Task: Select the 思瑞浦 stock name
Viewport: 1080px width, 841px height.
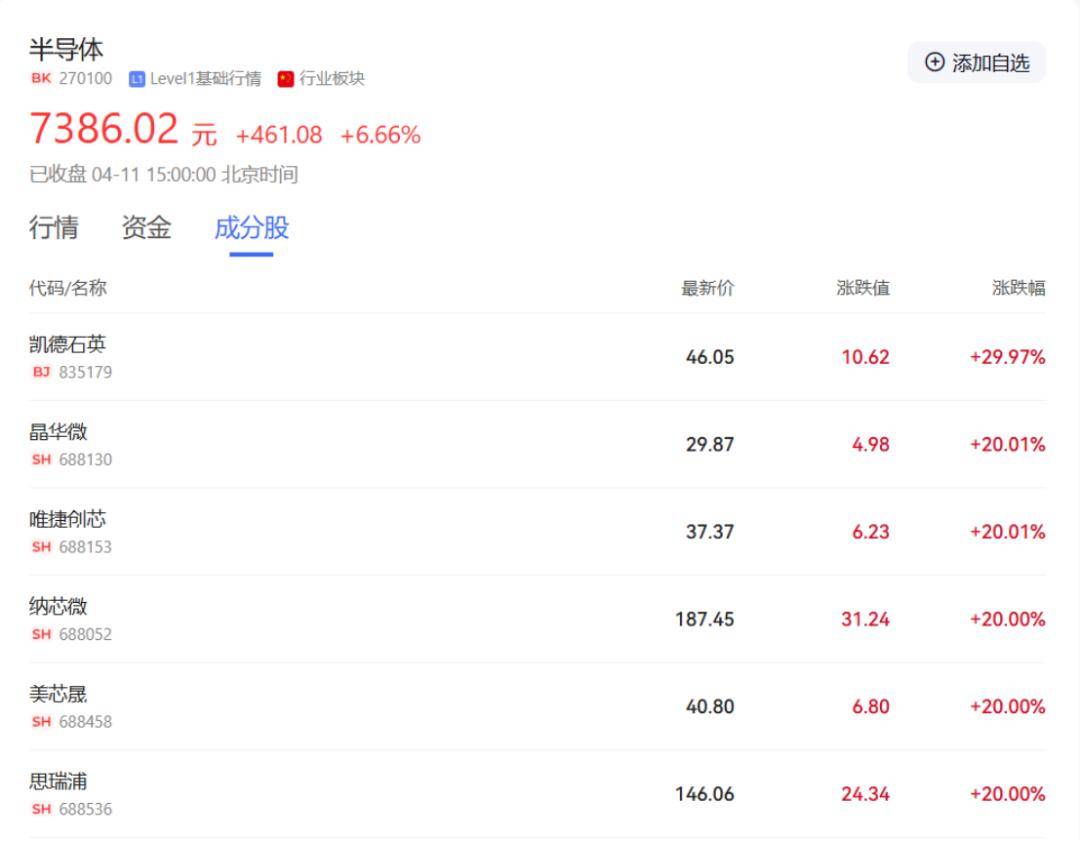Action: click(58, 782)
